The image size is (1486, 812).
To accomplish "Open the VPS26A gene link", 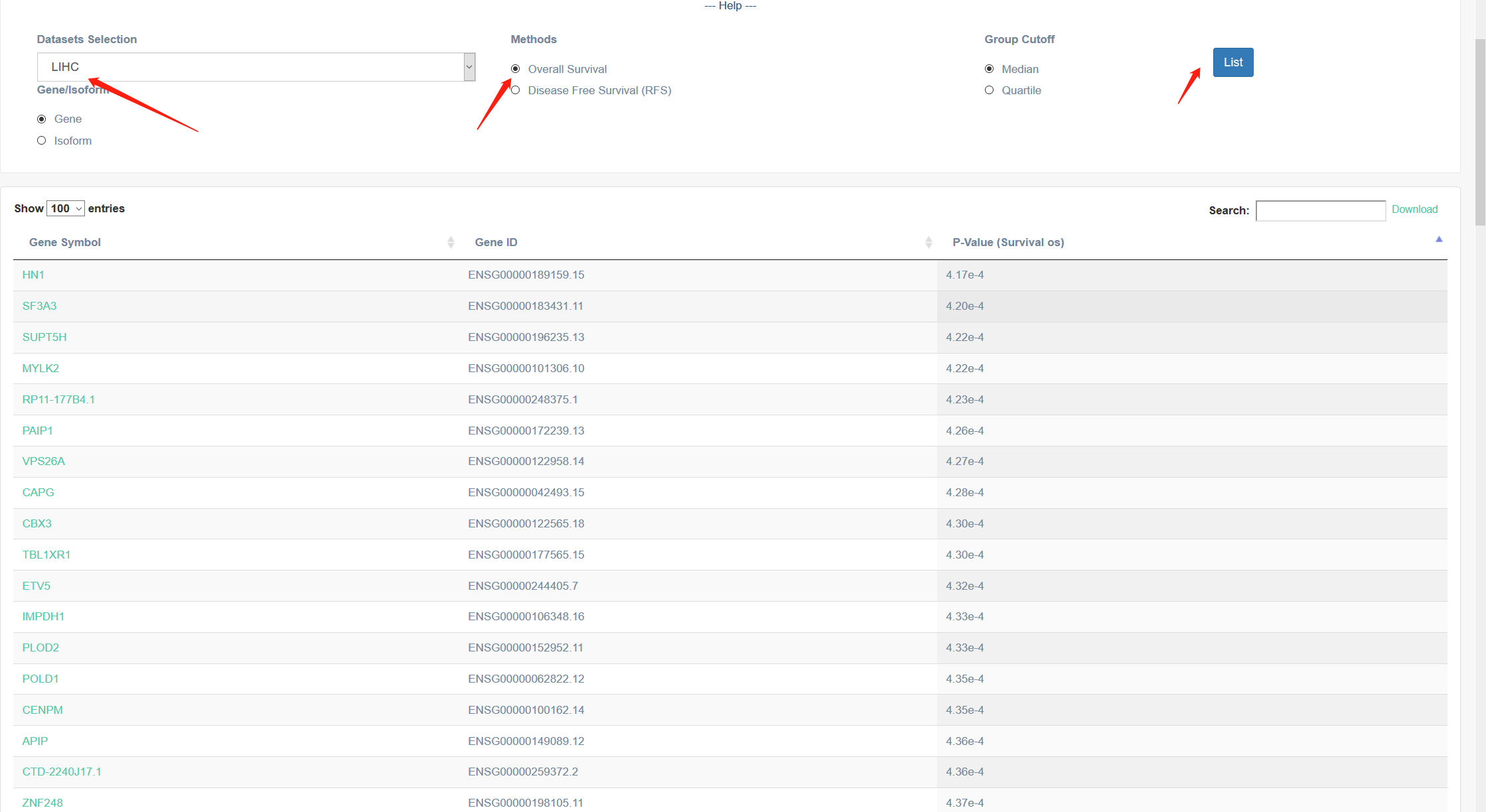I will [44, 461].
